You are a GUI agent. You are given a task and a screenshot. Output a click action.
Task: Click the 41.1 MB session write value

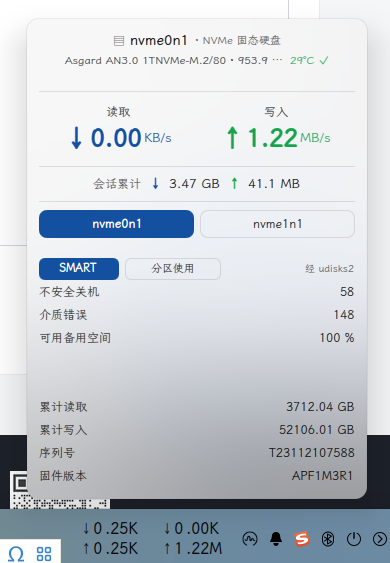coord(274,184)
